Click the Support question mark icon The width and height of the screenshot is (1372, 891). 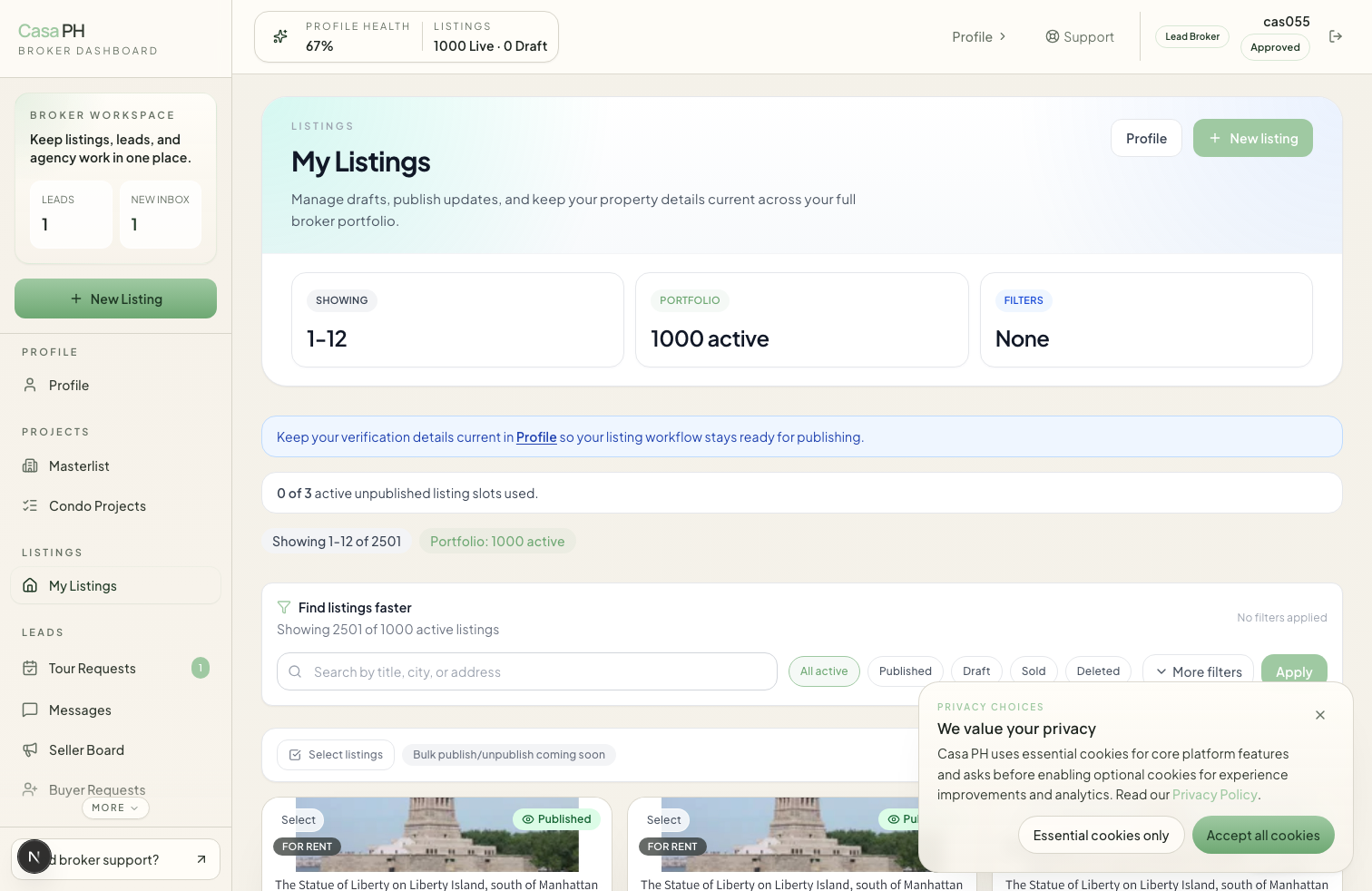[1052, 36]
